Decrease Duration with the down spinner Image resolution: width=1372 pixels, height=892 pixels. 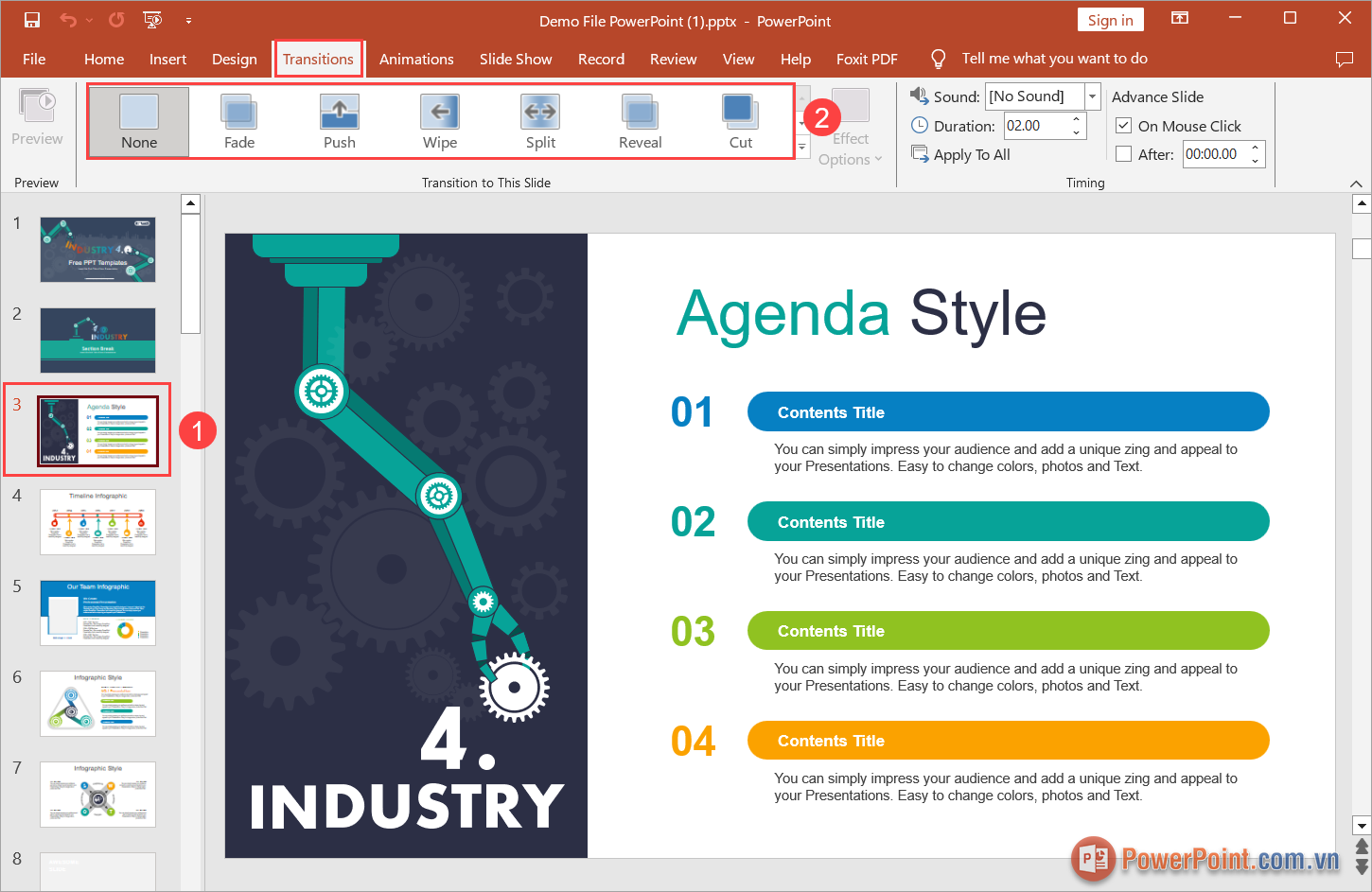click(1077, 132)
